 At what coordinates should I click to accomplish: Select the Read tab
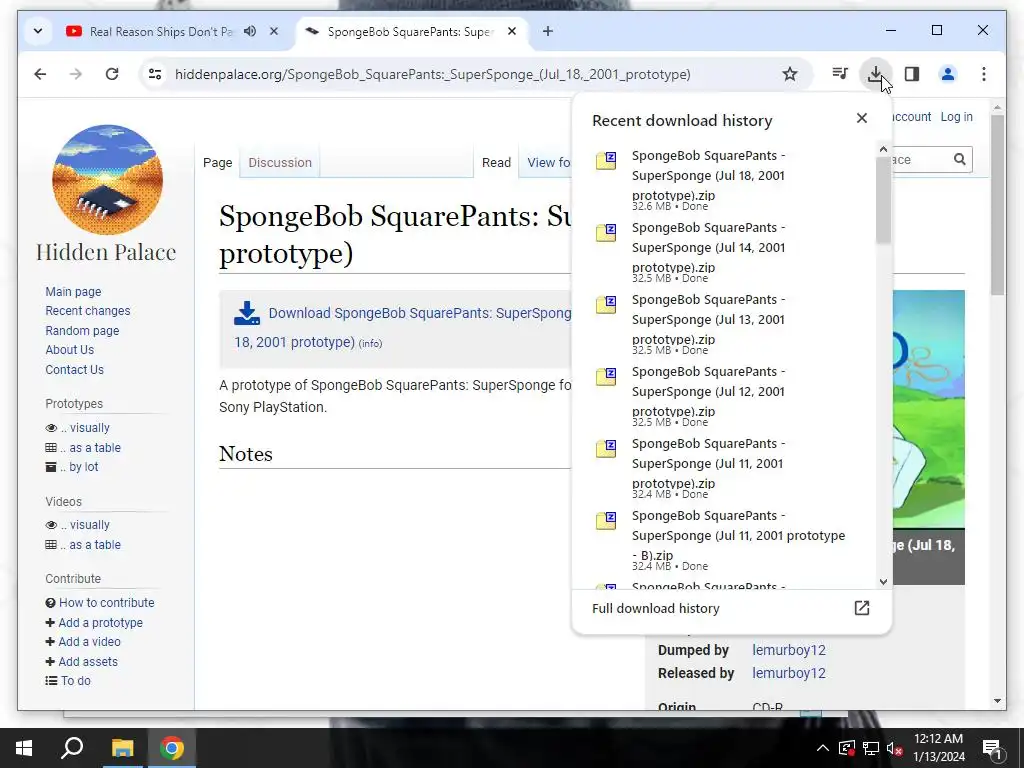point(496,163)
